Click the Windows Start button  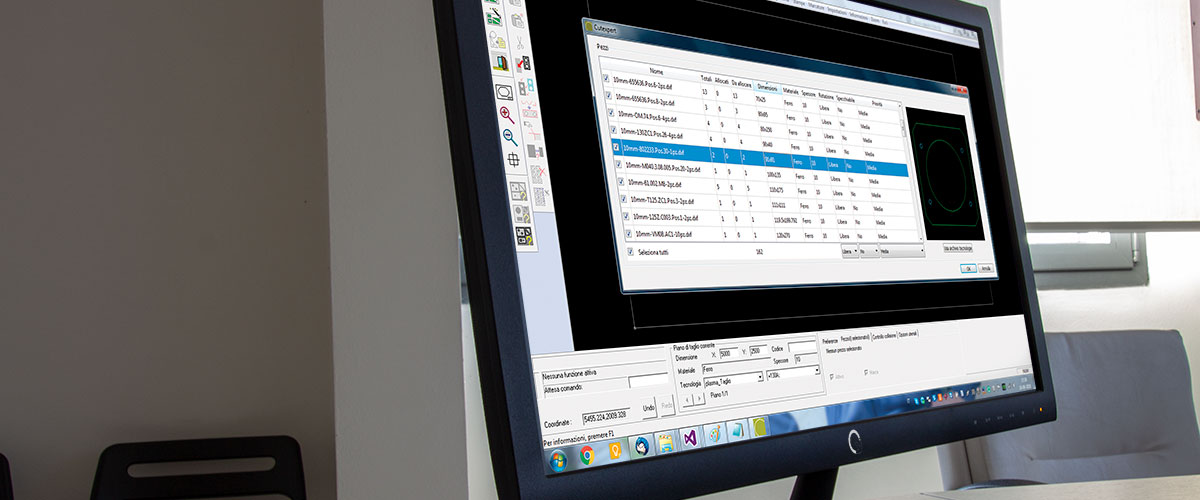point(558,460)
